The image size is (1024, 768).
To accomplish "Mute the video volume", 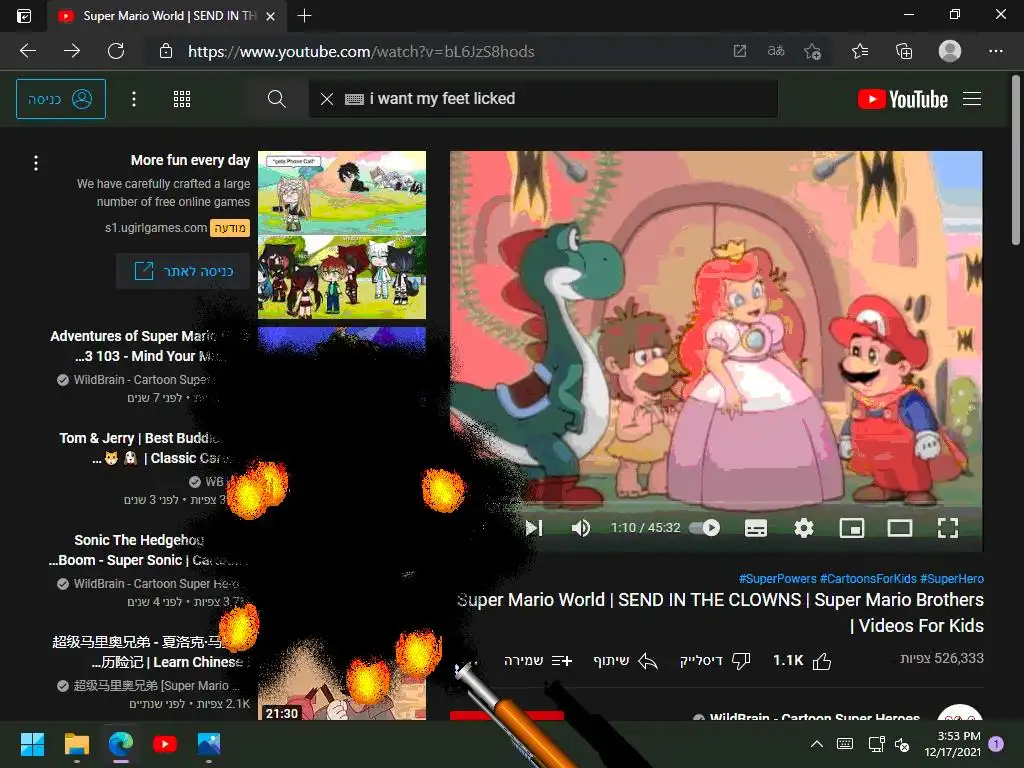I will [581, 528].
